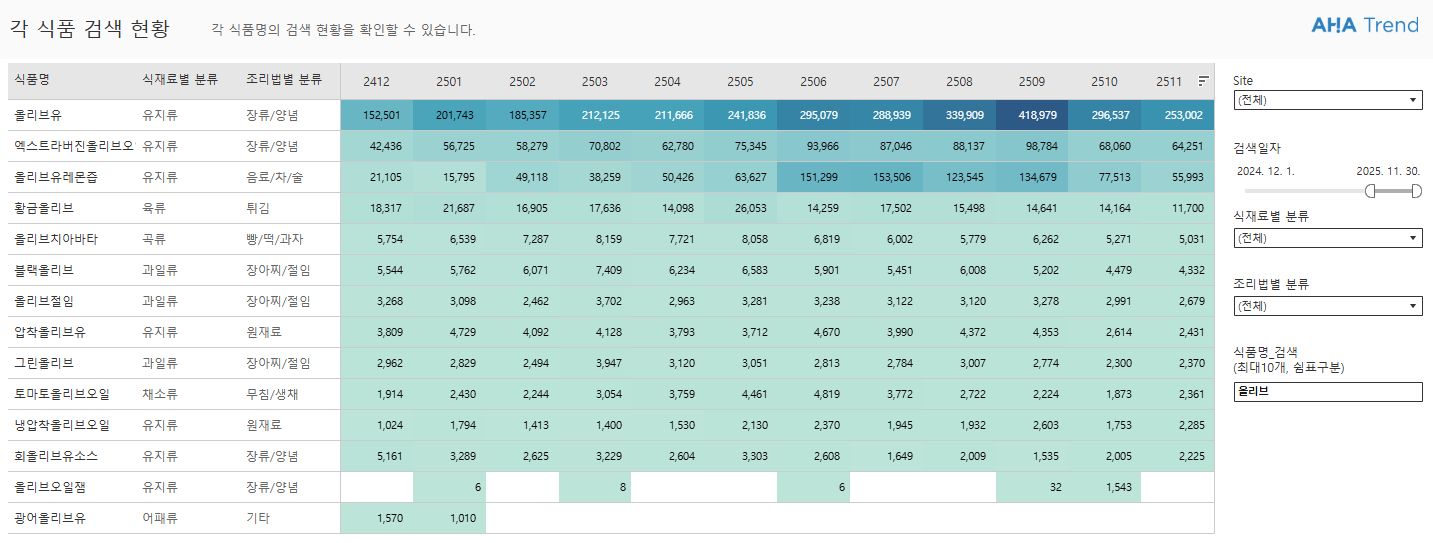Click the AHA Trend logo
This screenshot has width=1433, height=543.
(1364, 26)
